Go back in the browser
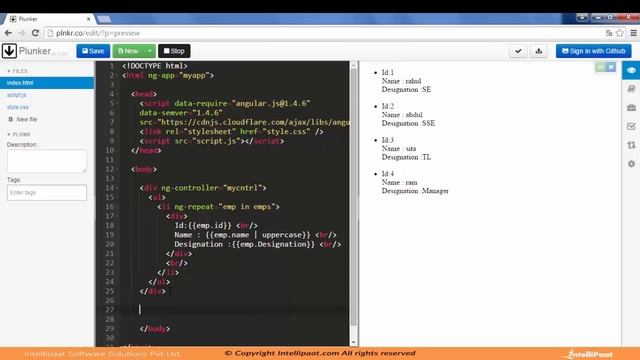640x360 pixels. 8,33
